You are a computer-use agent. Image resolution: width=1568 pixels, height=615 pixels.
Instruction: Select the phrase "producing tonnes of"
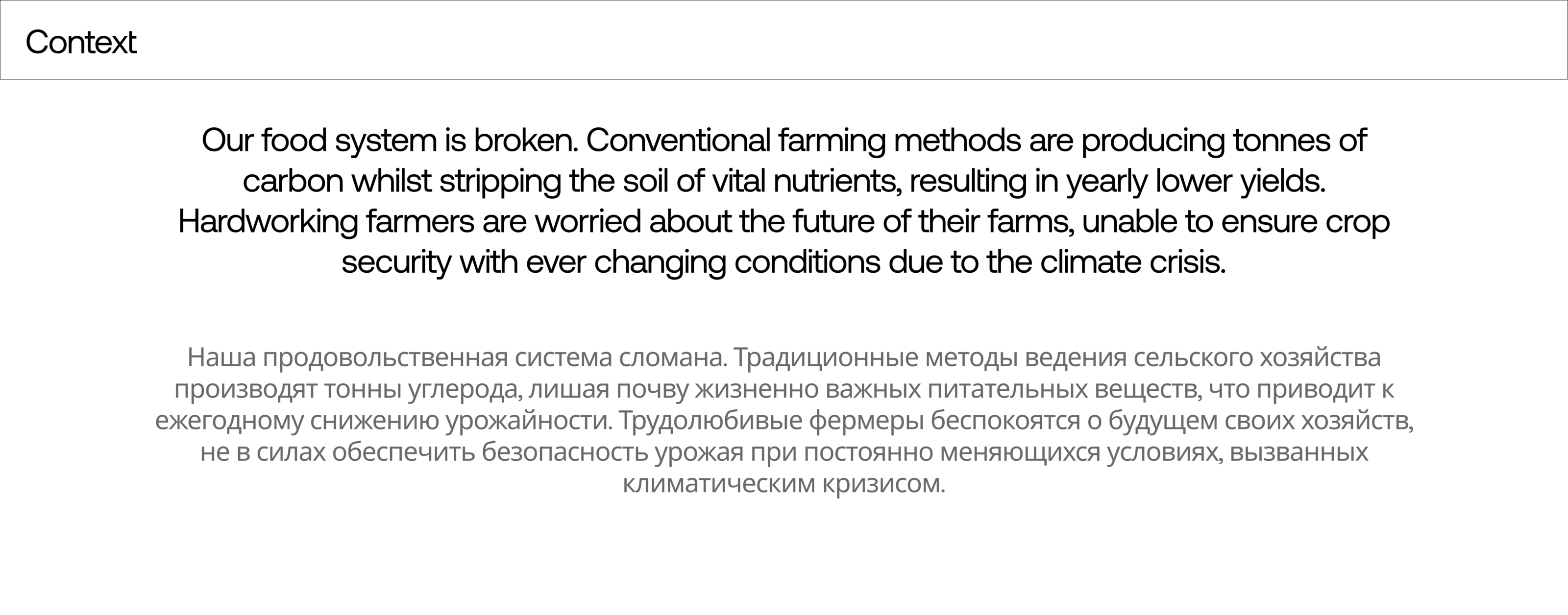[1224, 141]
